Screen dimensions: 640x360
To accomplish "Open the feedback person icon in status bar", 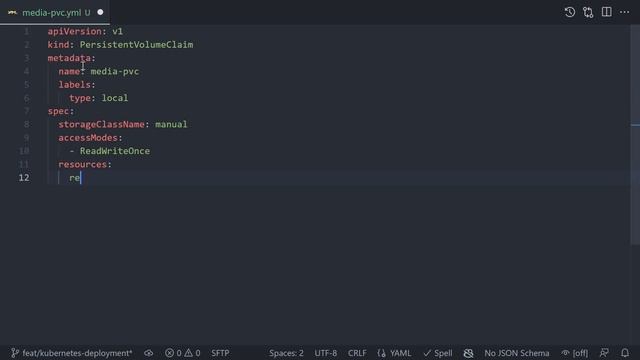I will [x=604, y=353].
